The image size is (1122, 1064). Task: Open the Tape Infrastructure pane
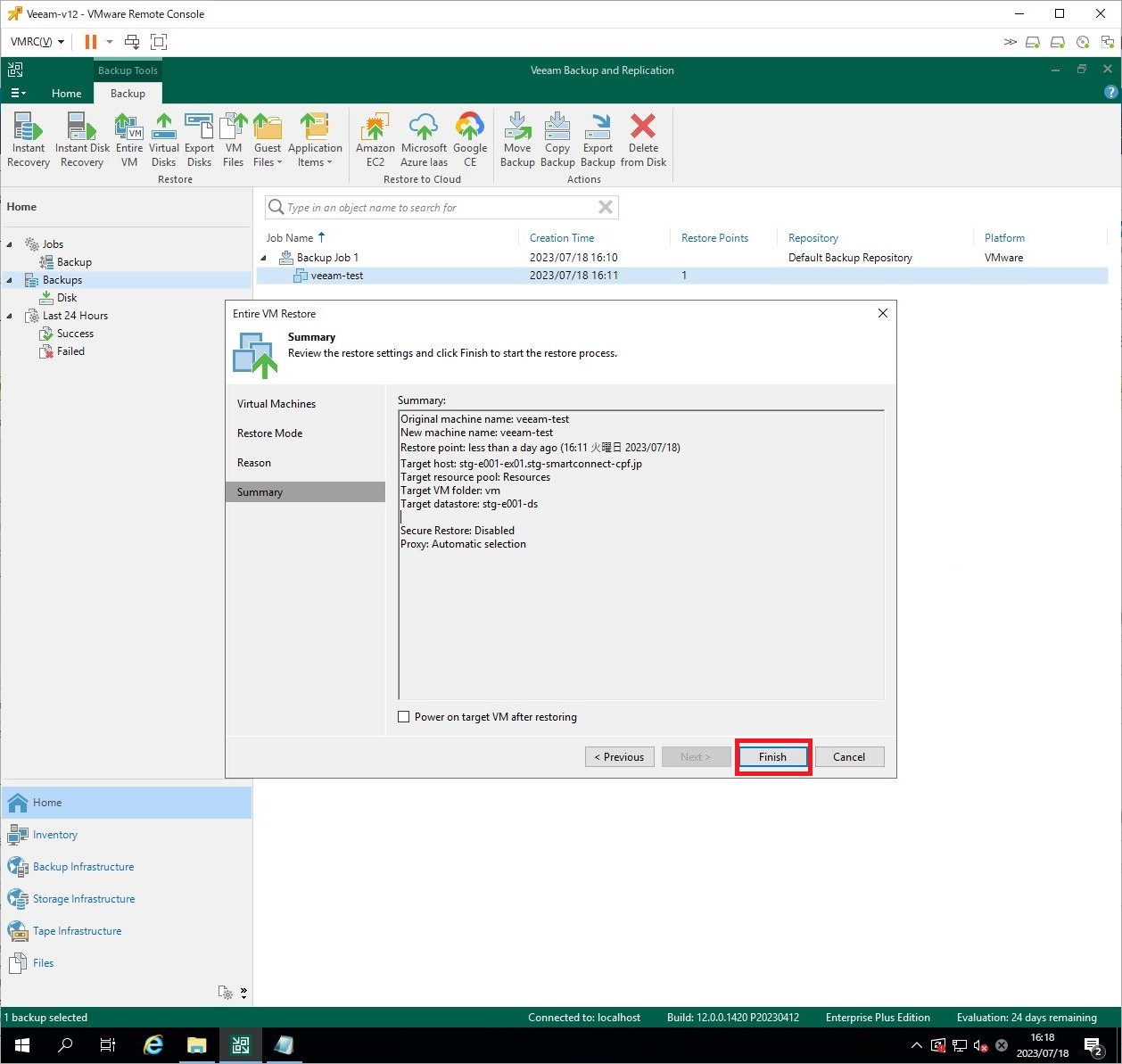click(x=127, y=931)
